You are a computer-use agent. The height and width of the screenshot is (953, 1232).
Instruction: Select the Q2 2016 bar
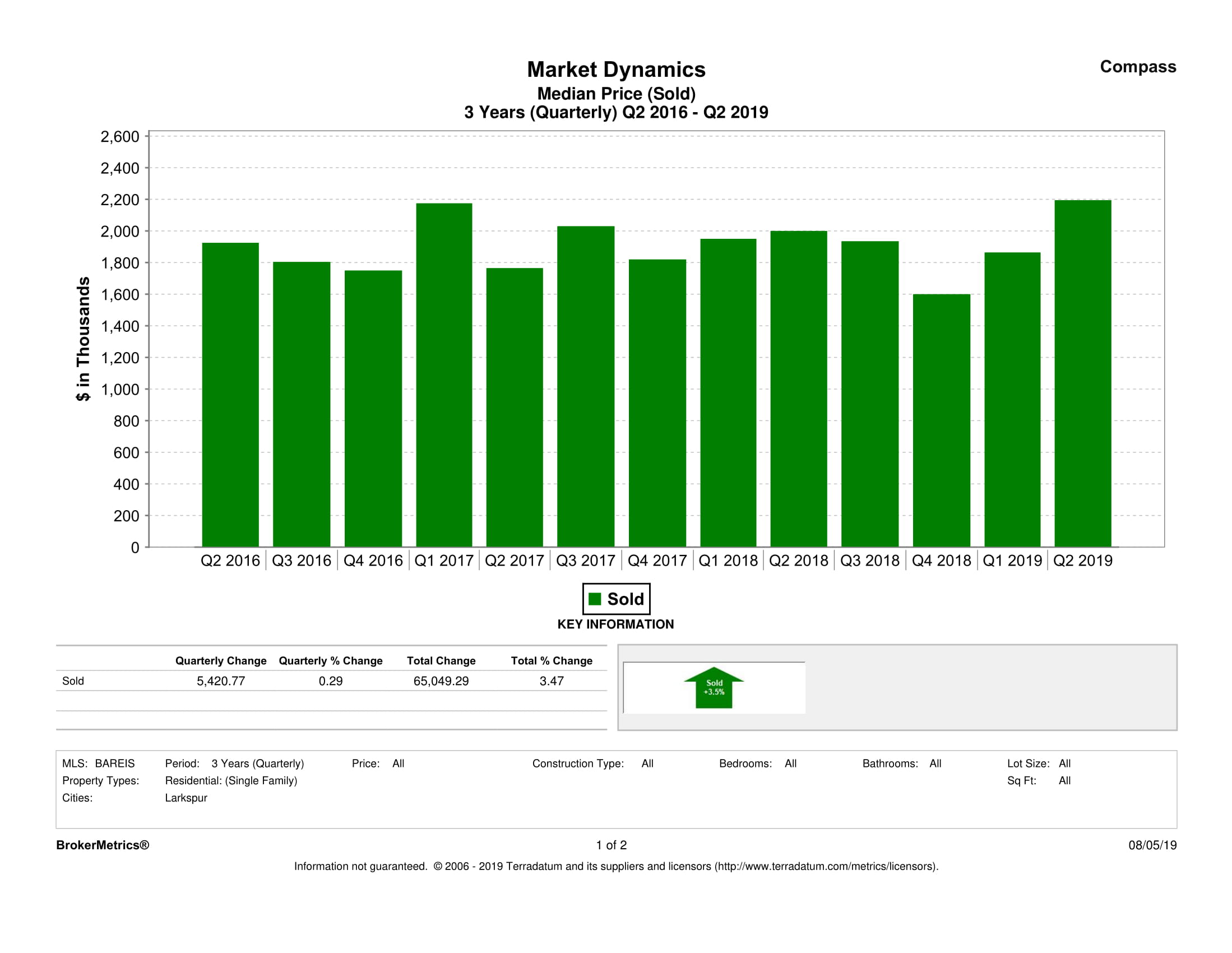pos(230,395)
